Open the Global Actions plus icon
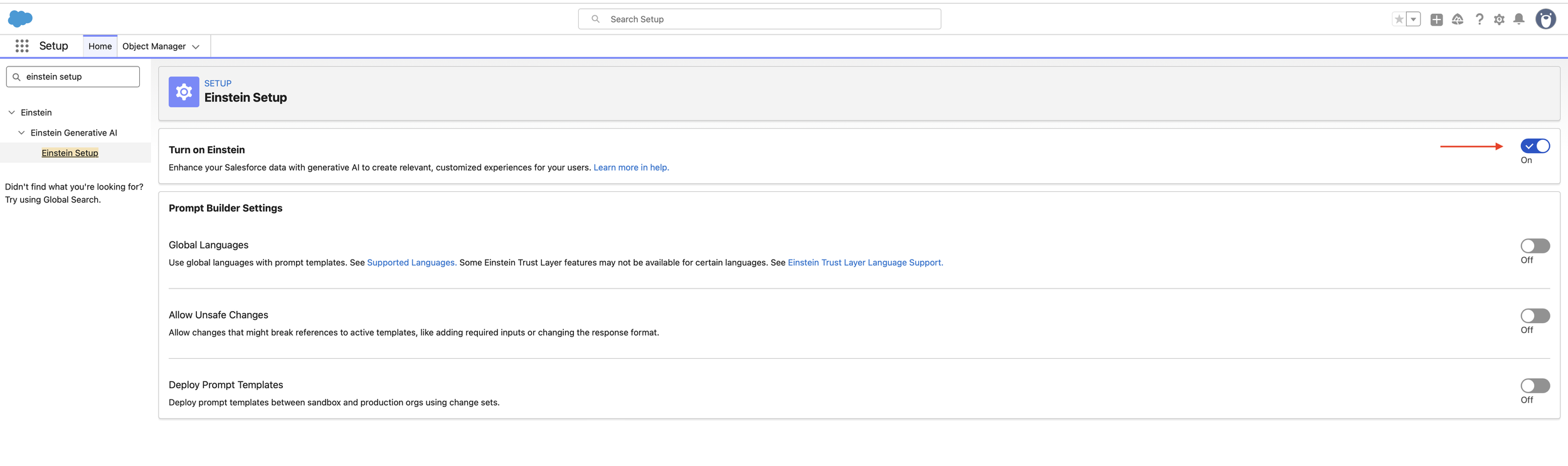The height and width of the screenshot is (466, 1568). [1436, 19]
